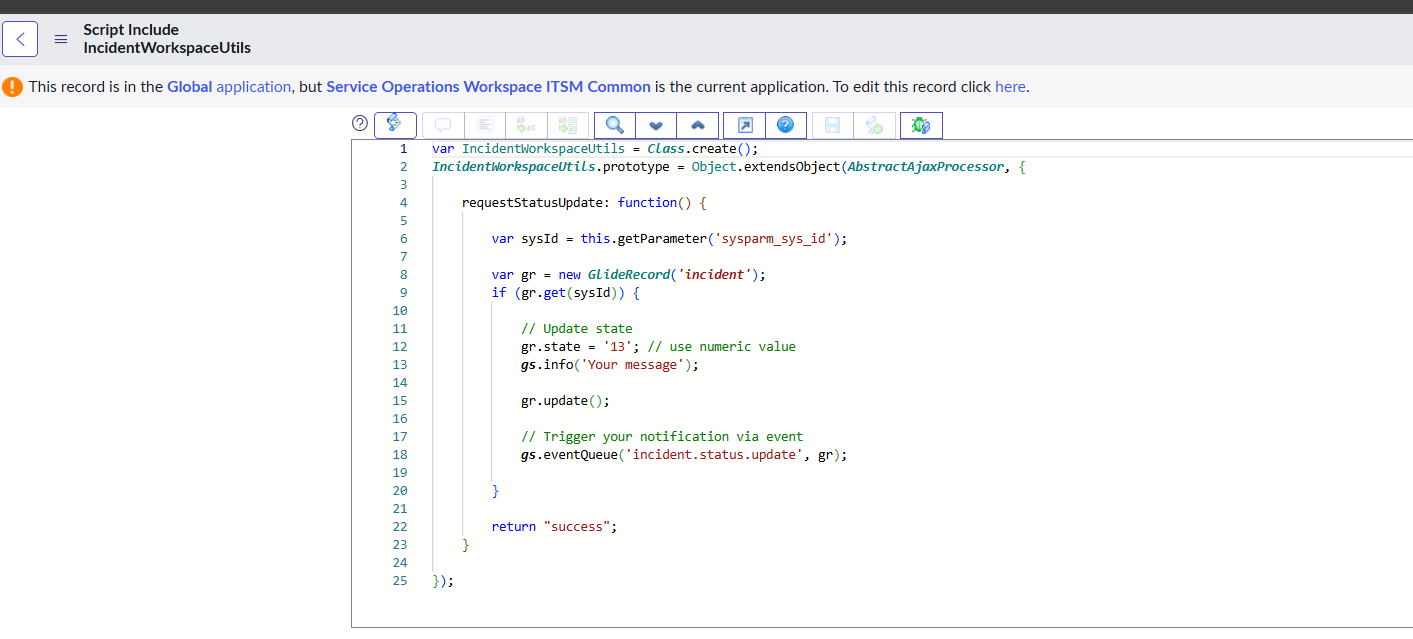The image size is (1413, 639).
Task: Toggle full screen editor mode
Action: pyautogui.click(x=744, y=125)
